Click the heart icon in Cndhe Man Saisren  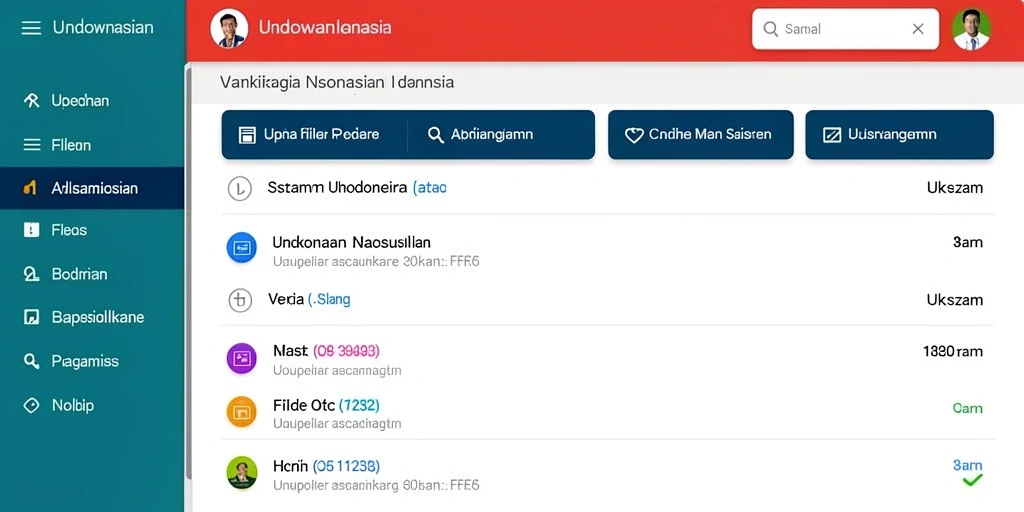click(x=634, y=135)
